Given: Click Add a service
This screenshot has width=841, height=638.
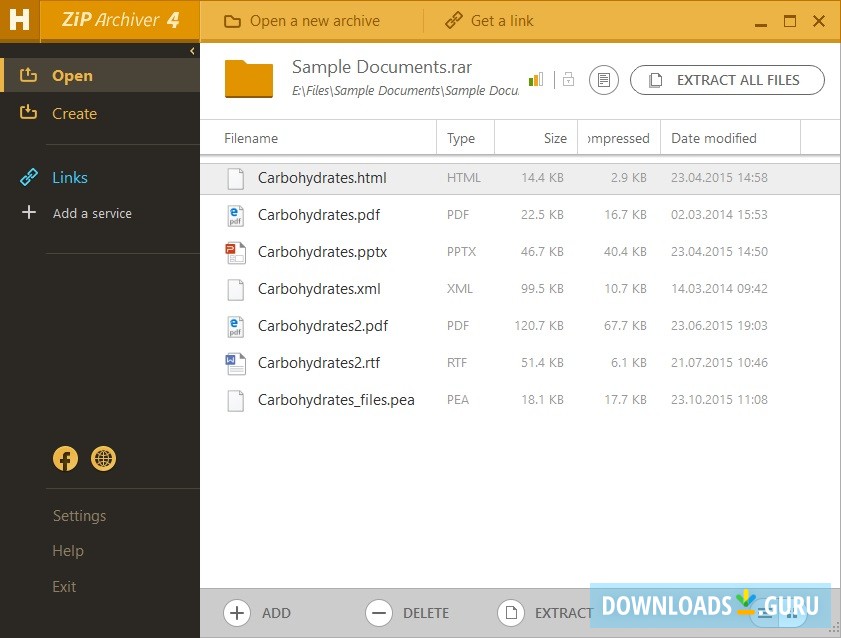Looking at the screenshot, I should point(91,213).
